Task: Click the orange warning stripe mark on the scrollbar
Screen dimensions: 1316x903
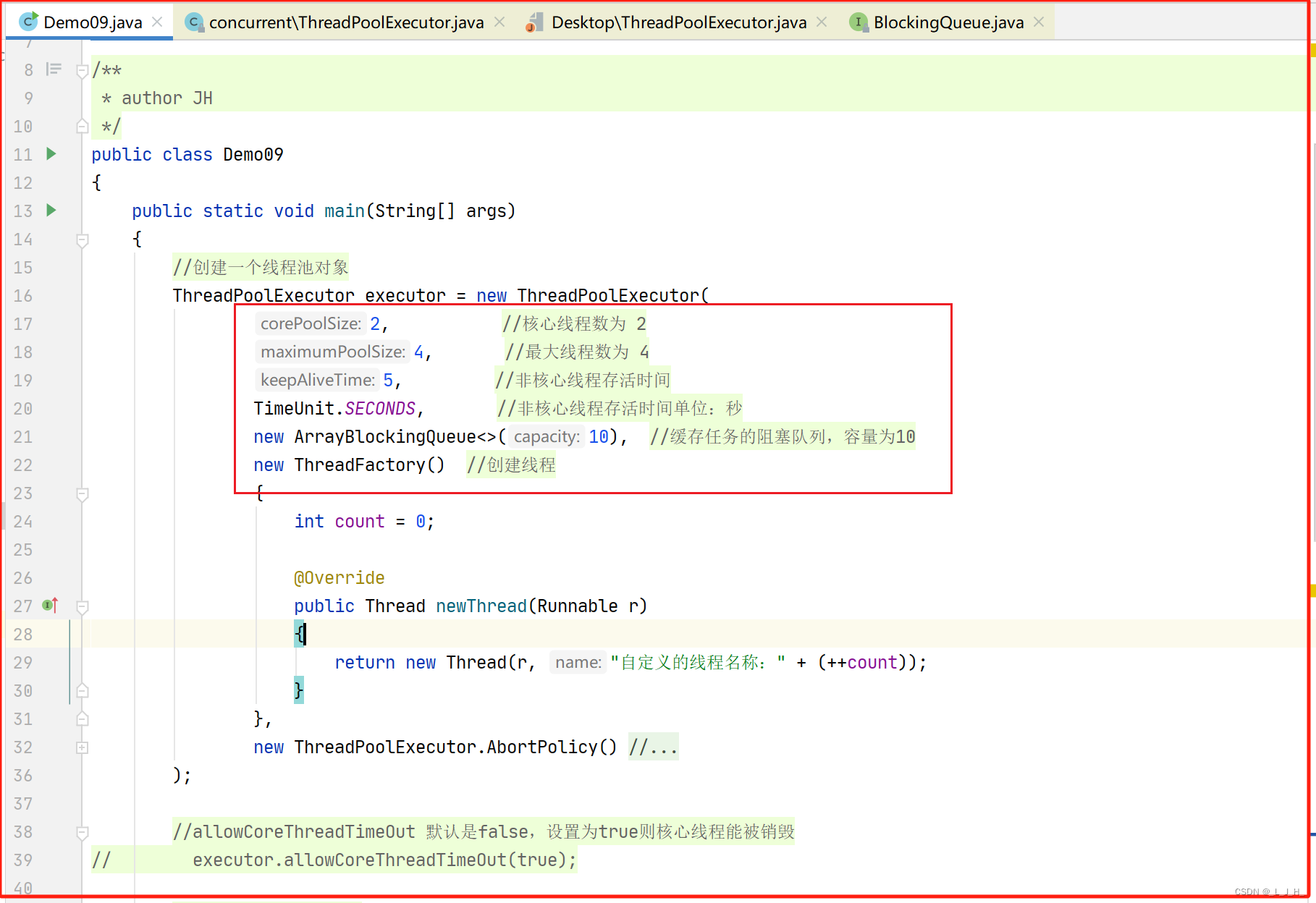Action: click(1312, 591)
